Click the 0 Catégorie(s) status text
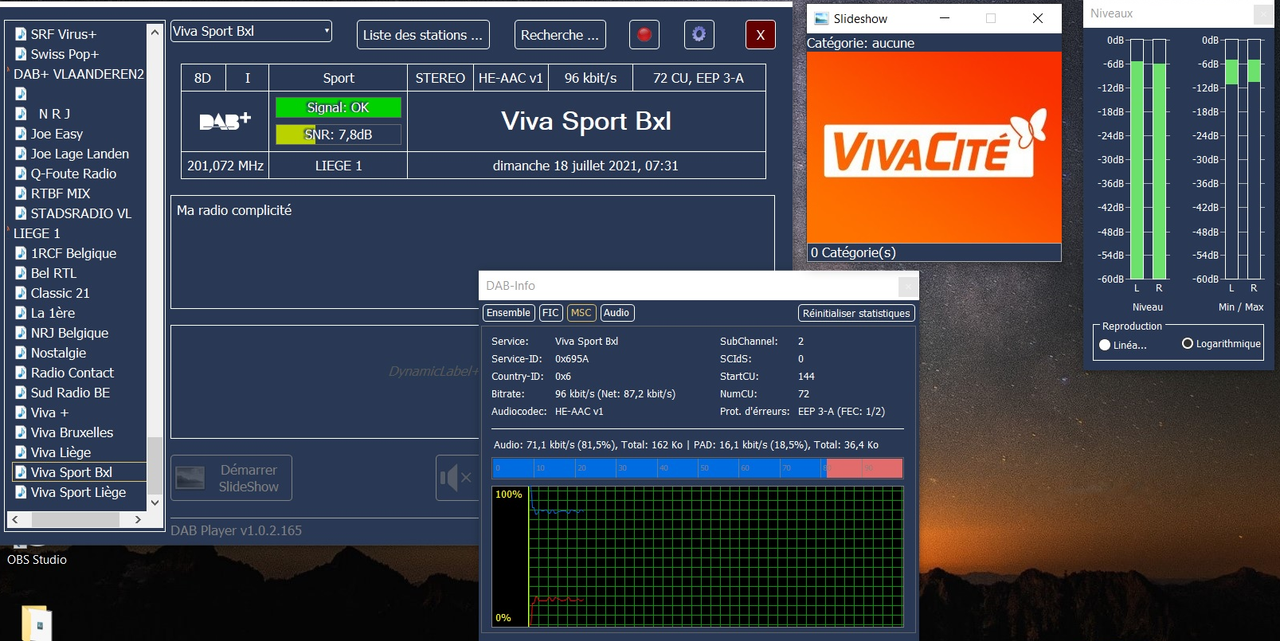This screenshot has width=1280, height=641. coord(853,252)
